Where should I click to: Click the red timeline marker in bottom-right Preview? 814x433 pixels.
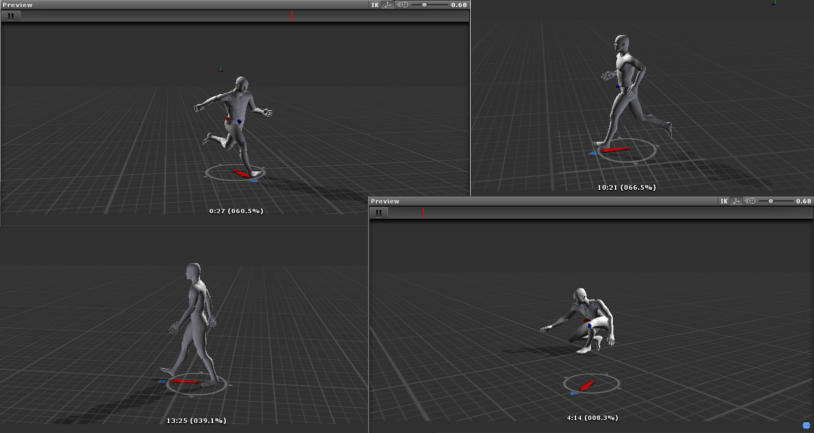coord(423,212)
